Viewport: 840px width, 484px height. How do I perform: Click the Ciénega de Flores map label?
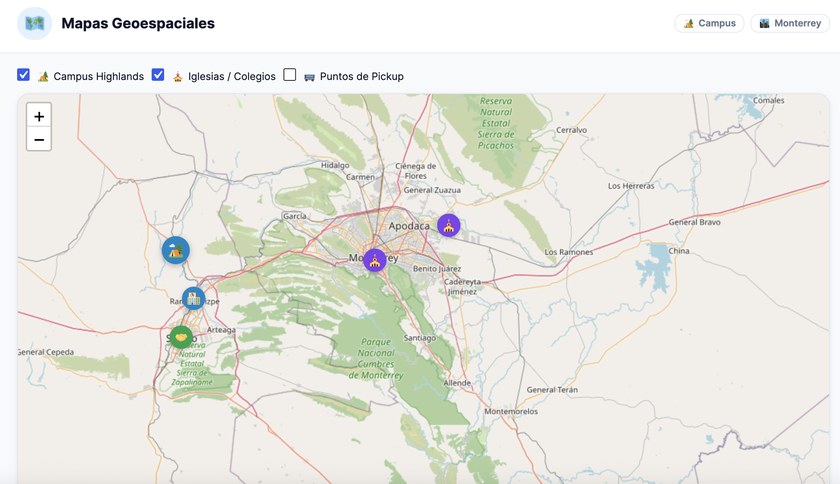pyautogui.click(x=416, y=171)
